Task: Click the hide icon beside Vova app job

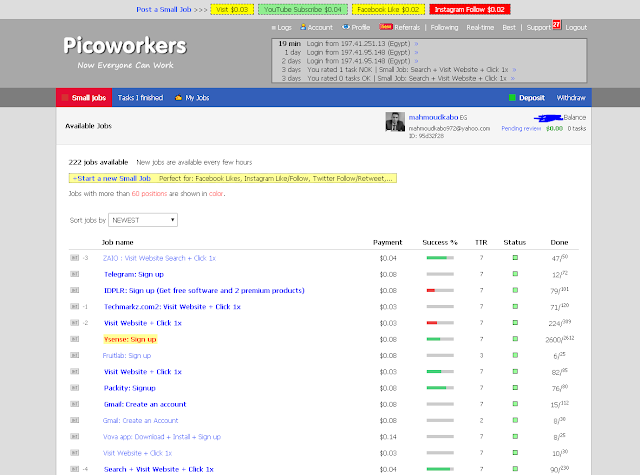Action: (x=74, y=437)
